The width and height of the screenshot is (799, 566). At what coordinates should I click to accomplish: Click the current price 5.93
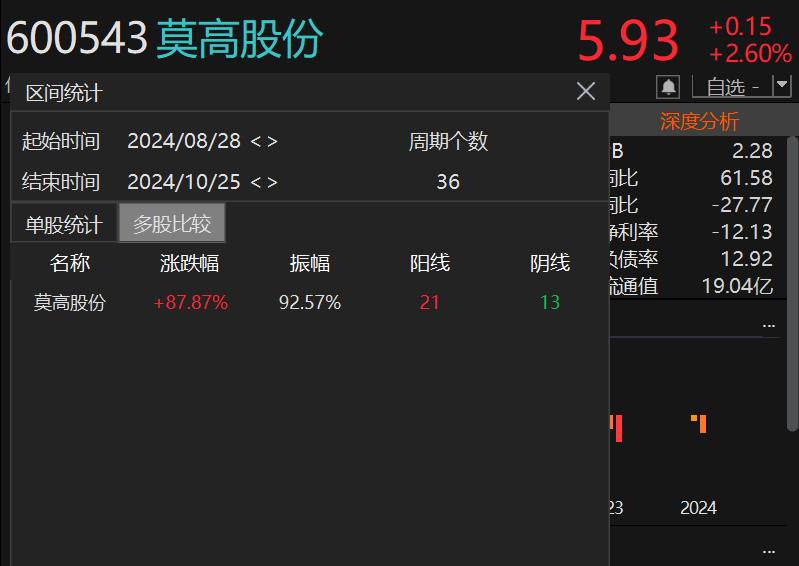click(x=628, y=41)
